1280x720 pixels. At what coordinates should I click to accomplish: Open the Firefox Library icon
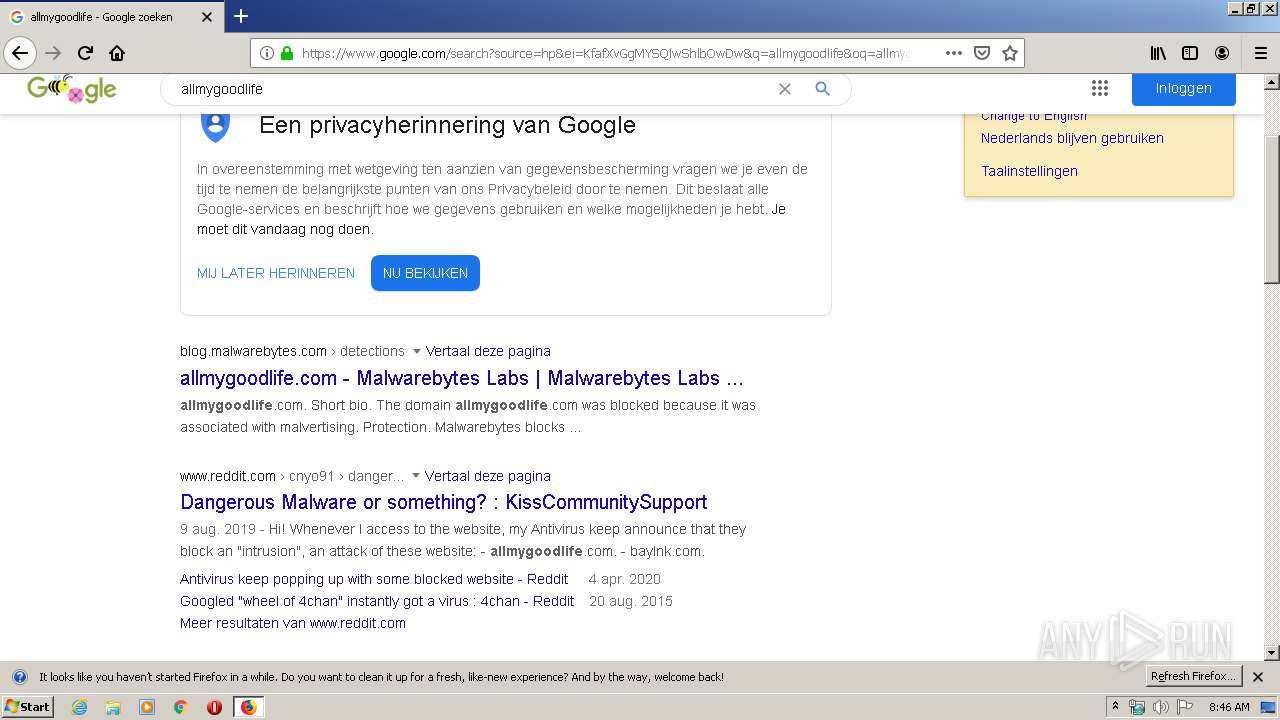pyautogui.click(x=1158, y=53)
